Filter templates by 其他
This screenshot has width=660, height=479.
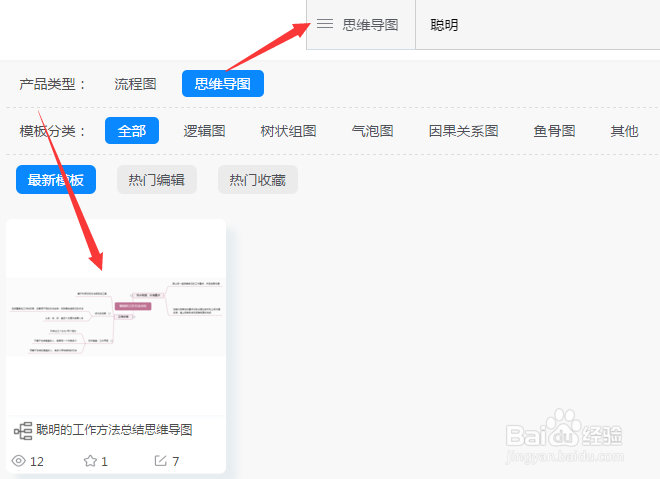(x=624, y=131)
